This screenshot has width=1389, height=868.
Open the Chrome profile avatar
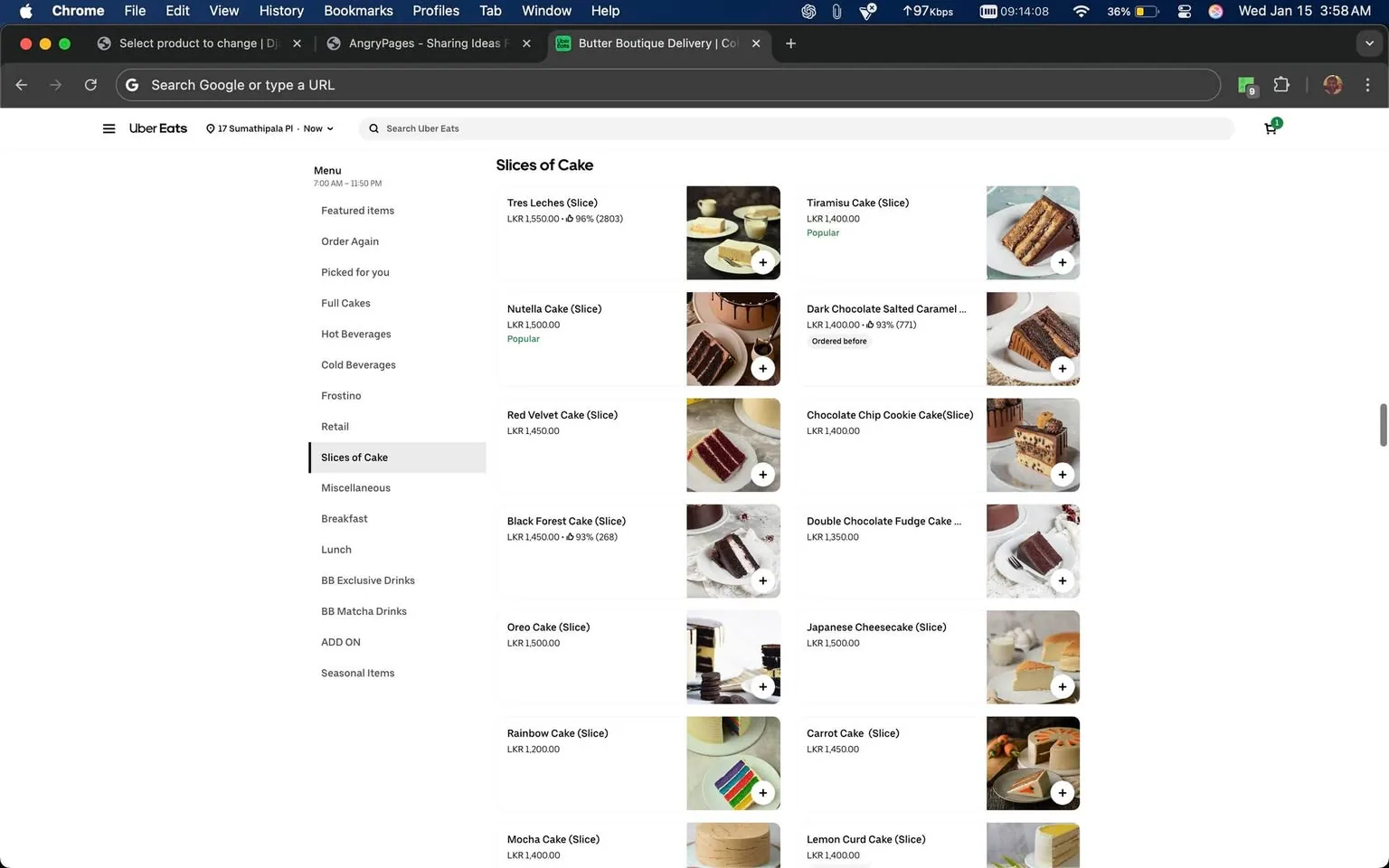click(x=1333, y=85)
